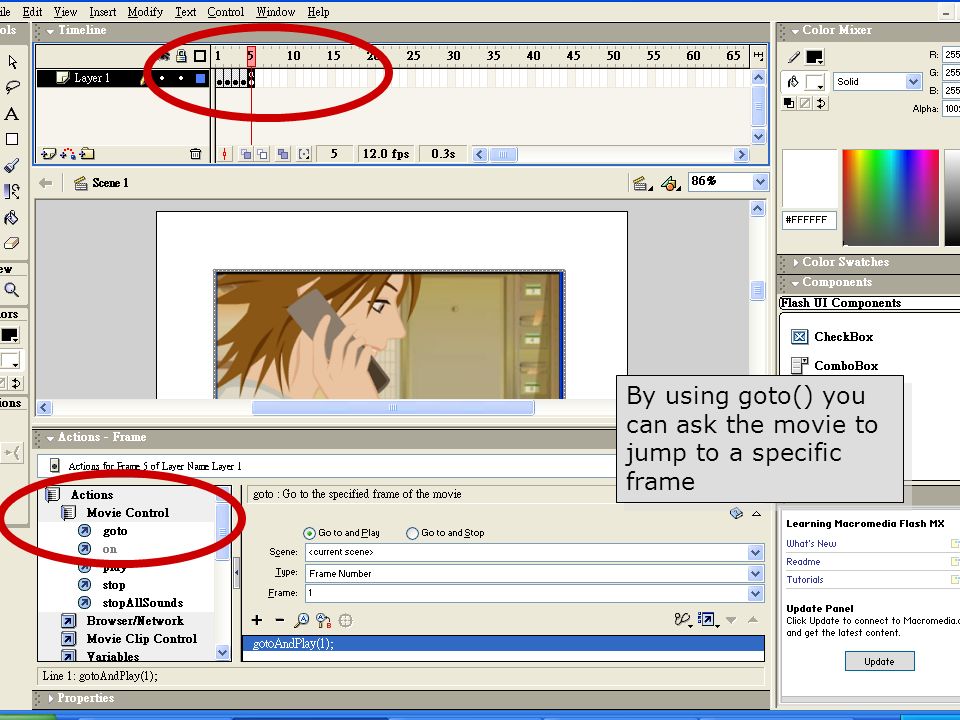Collapse the Components panel

pos(795,283)
